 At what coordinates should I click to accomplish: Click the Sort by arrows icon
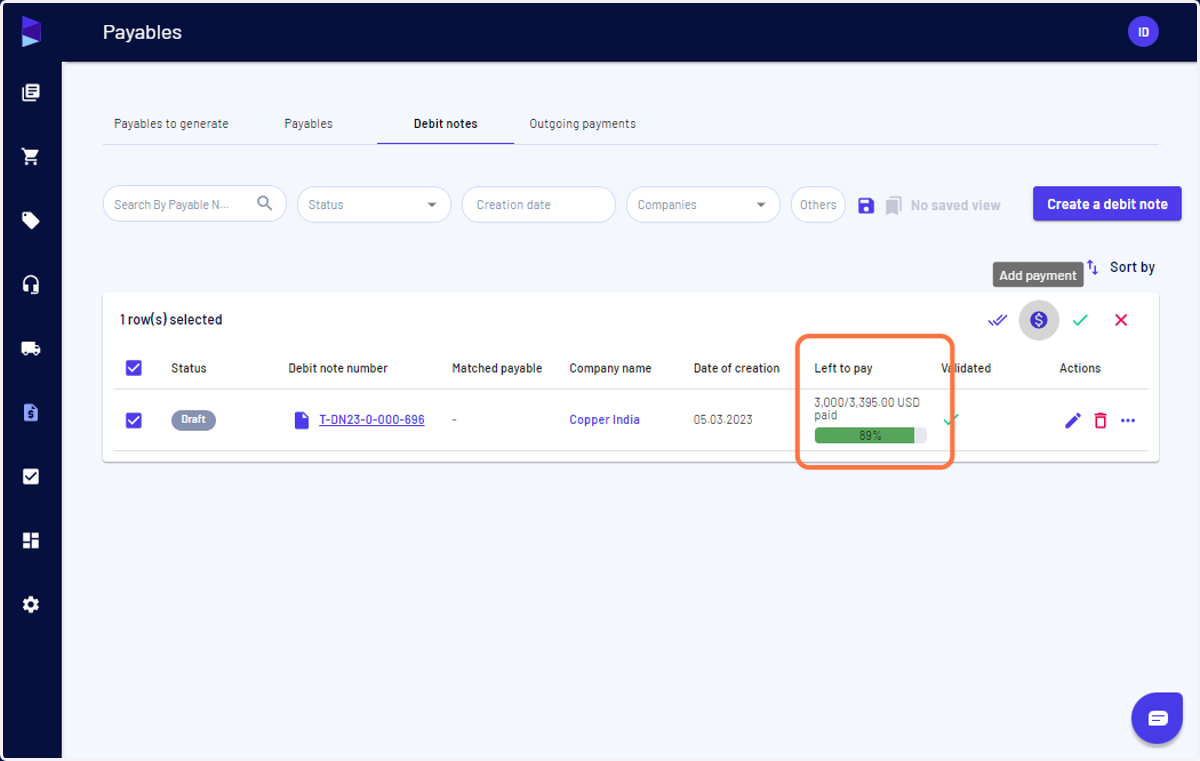pos(1092,267)
